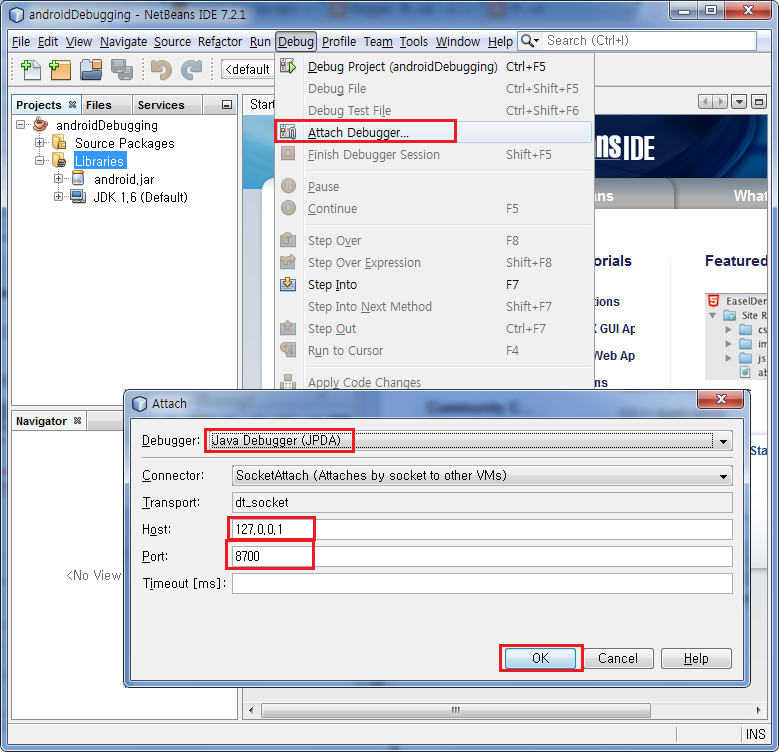Close the Attach dialog
This screenshot has width=779, height=752.
(721, 399)
